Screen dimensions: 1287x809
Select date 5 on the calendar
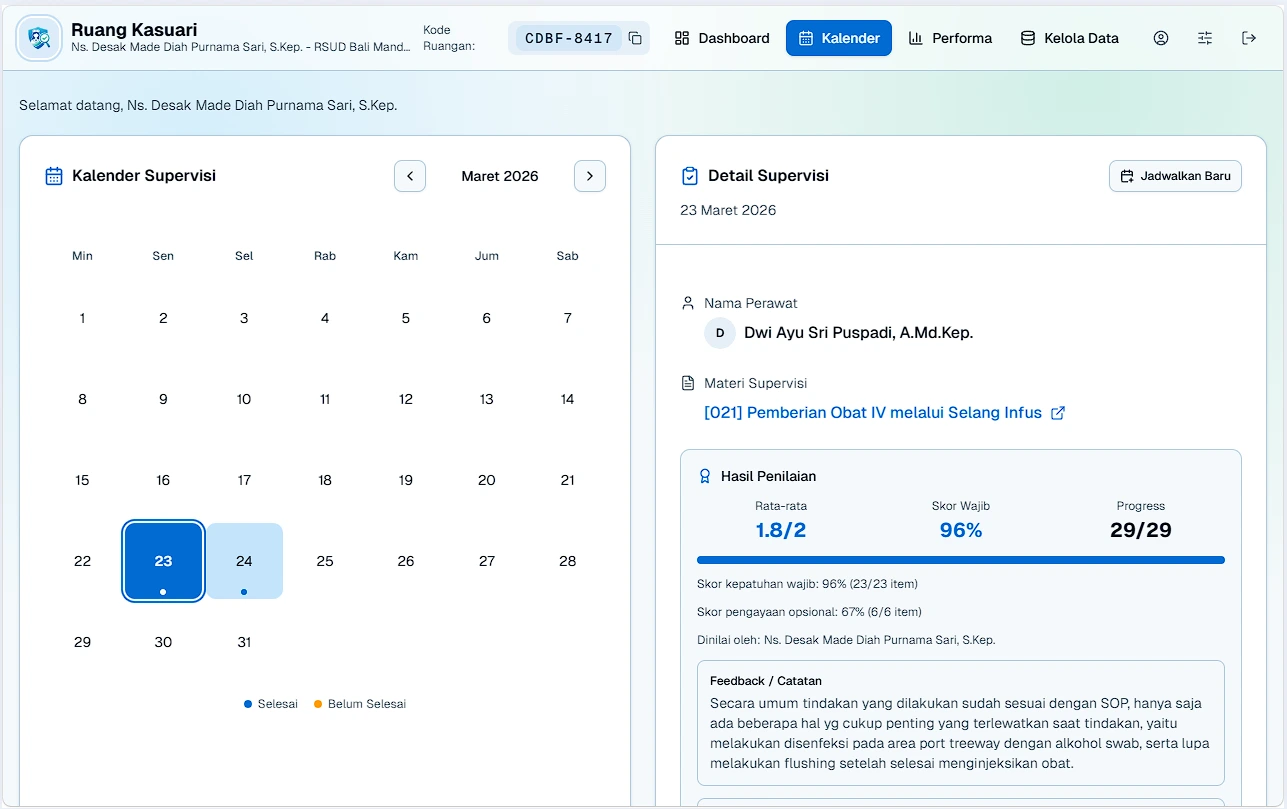(406, 318)
